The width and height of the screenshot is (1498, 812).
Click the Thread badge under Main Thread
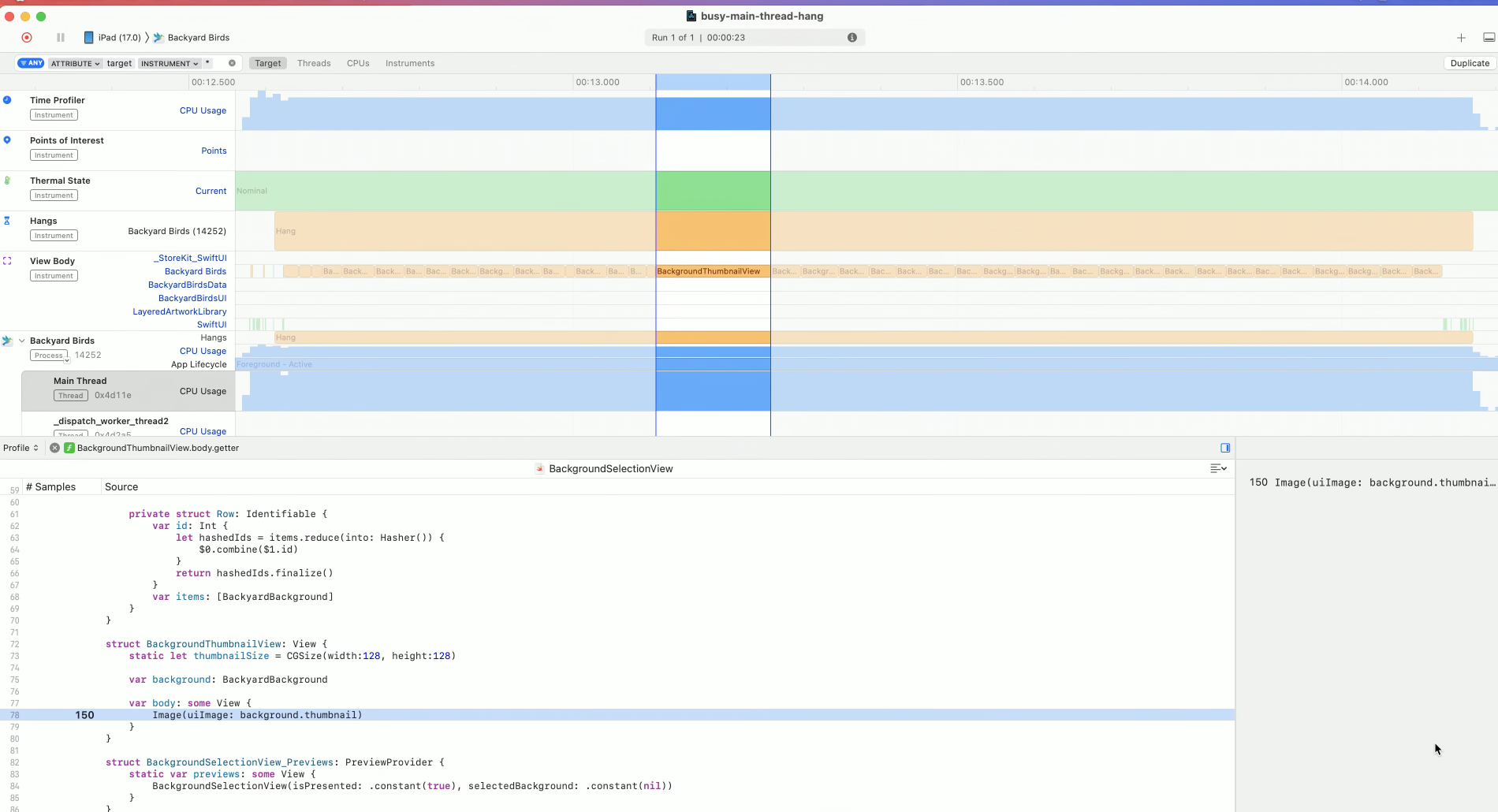[x=71, y=396]
